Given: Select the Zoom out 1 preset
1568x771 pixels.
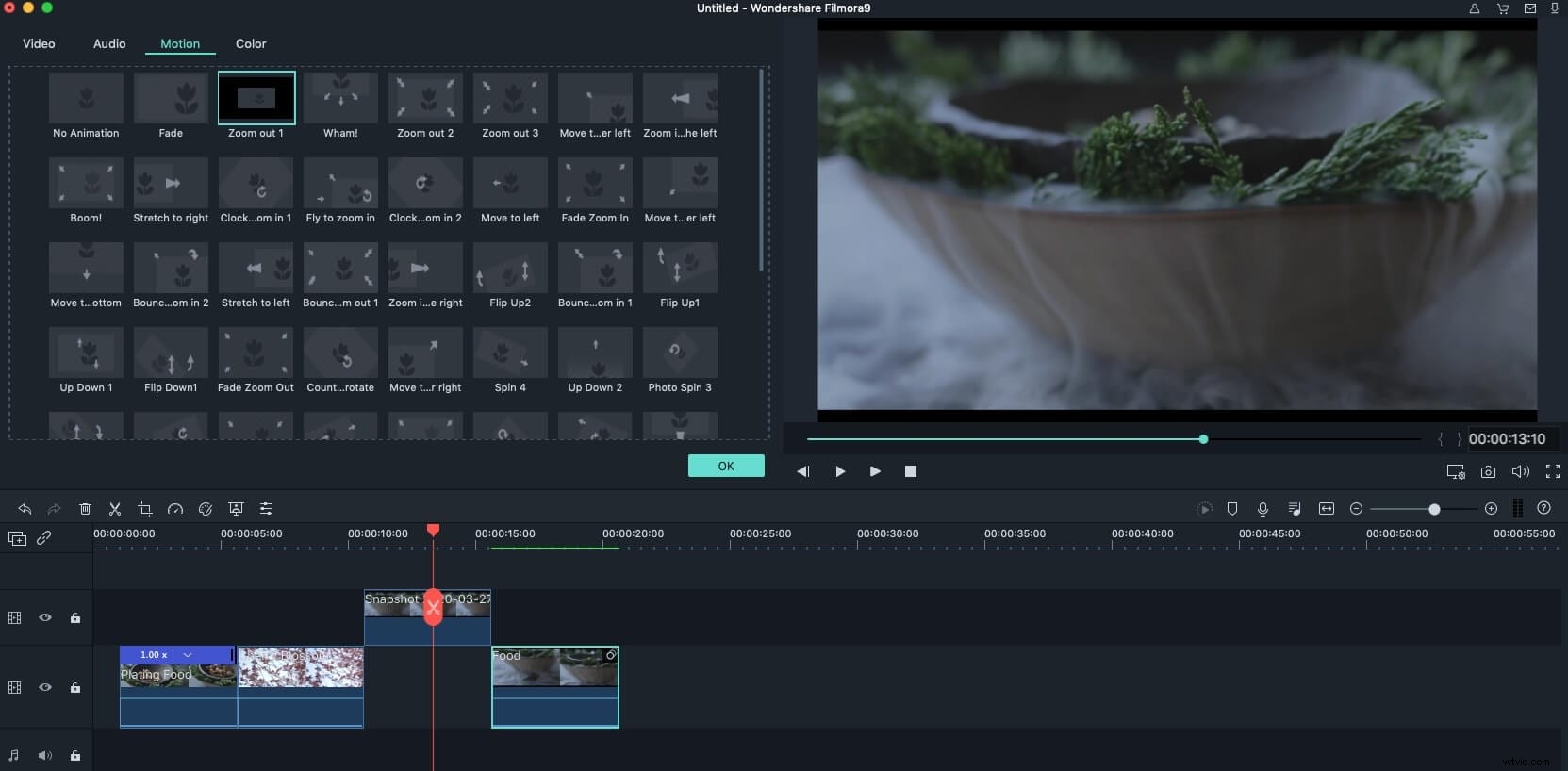Looking at the screenshot, I should click(256, 107).
